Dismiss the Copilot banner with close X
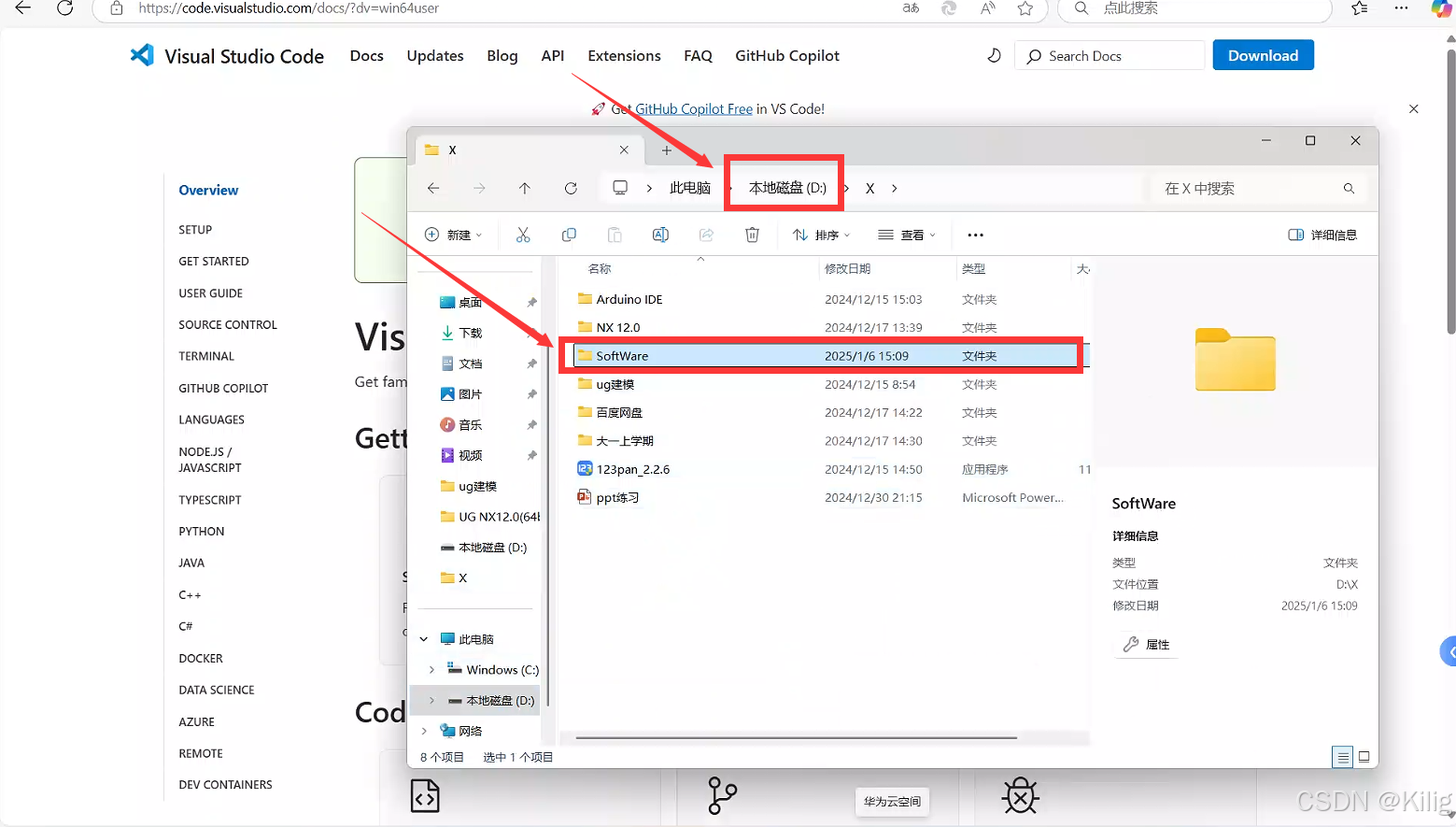 pos(1414,109)
